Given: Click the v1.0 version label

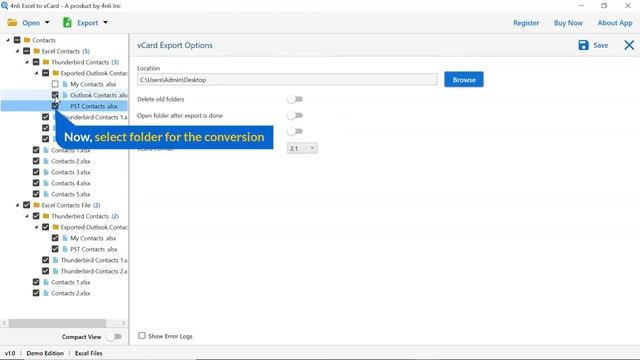Looking at the screenshot, I should click(10, 353).
